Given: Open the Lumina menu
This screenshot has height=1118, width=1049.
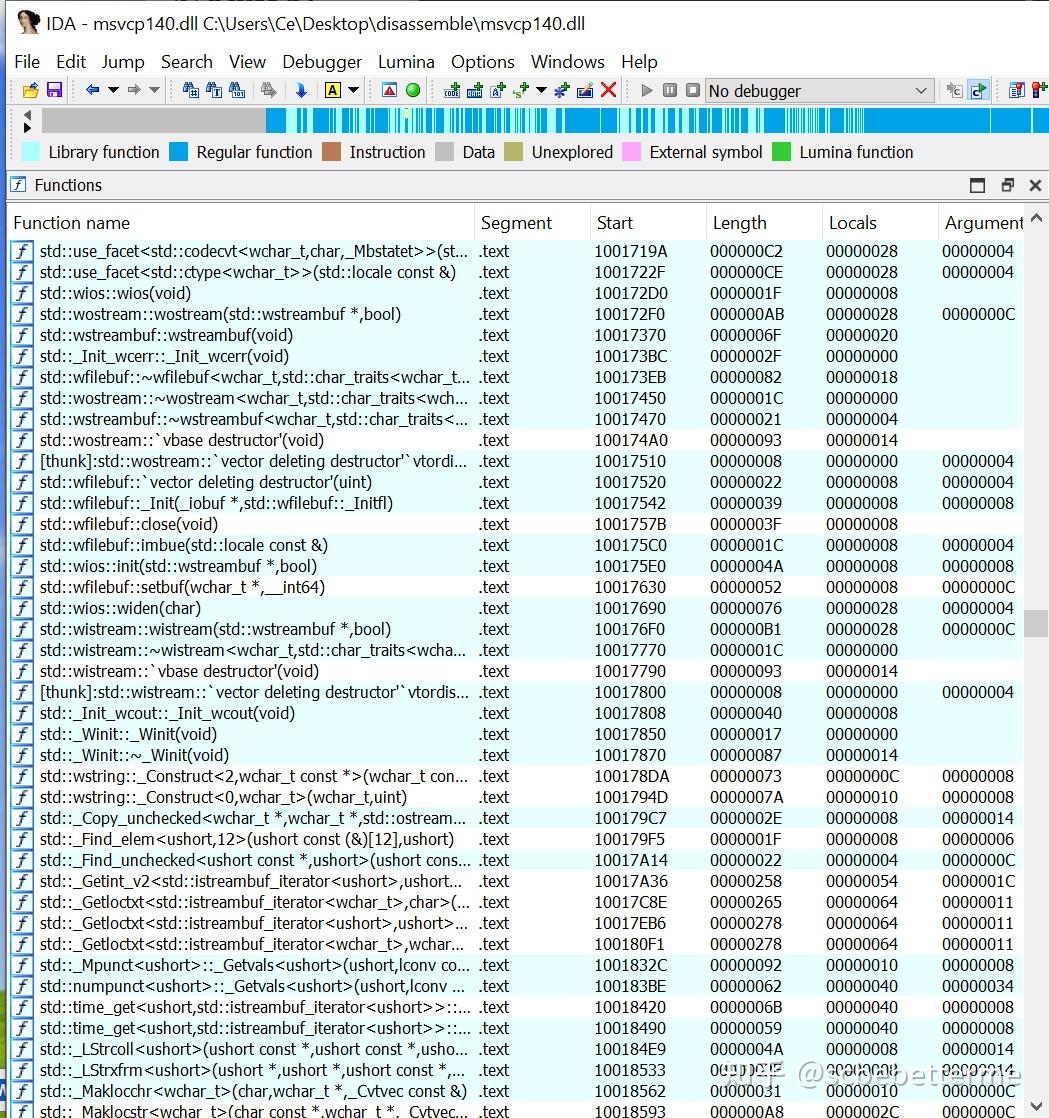Looking at the screenshot, I should pos(406,62).
